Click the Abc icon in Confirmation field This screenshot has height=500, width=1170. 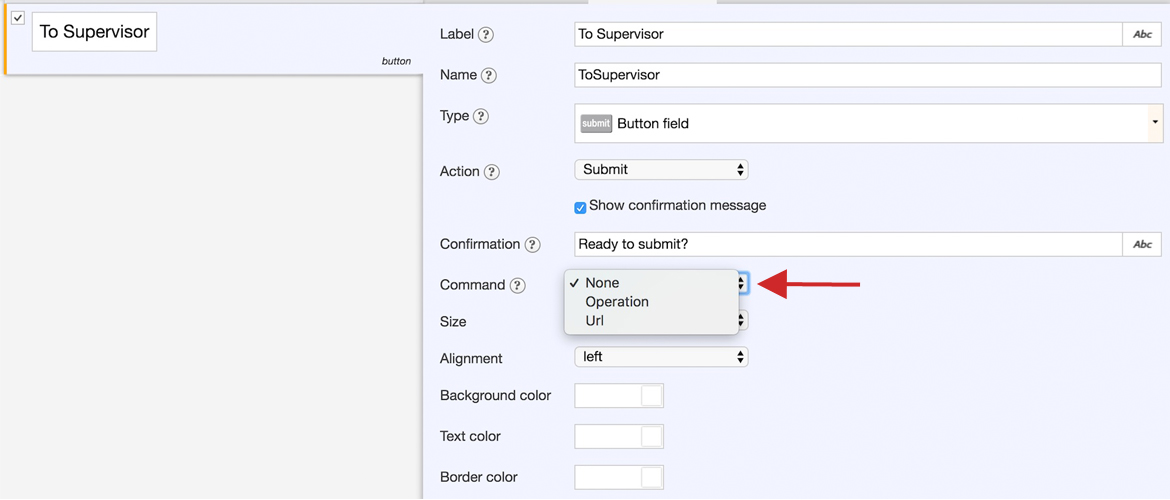pyautogui.click(x=1142, y=244)
